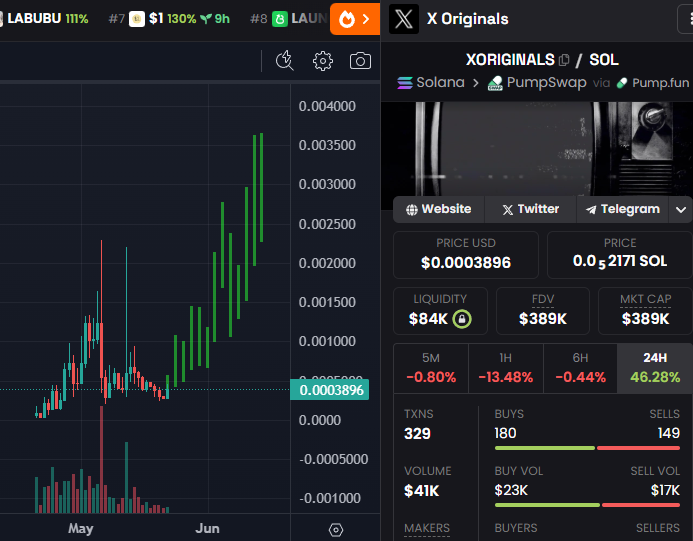Image resolution: width=693 pixels, height=541 pixels.
Task: Open the Twitter link button
Action: click(x=530, y=209)
